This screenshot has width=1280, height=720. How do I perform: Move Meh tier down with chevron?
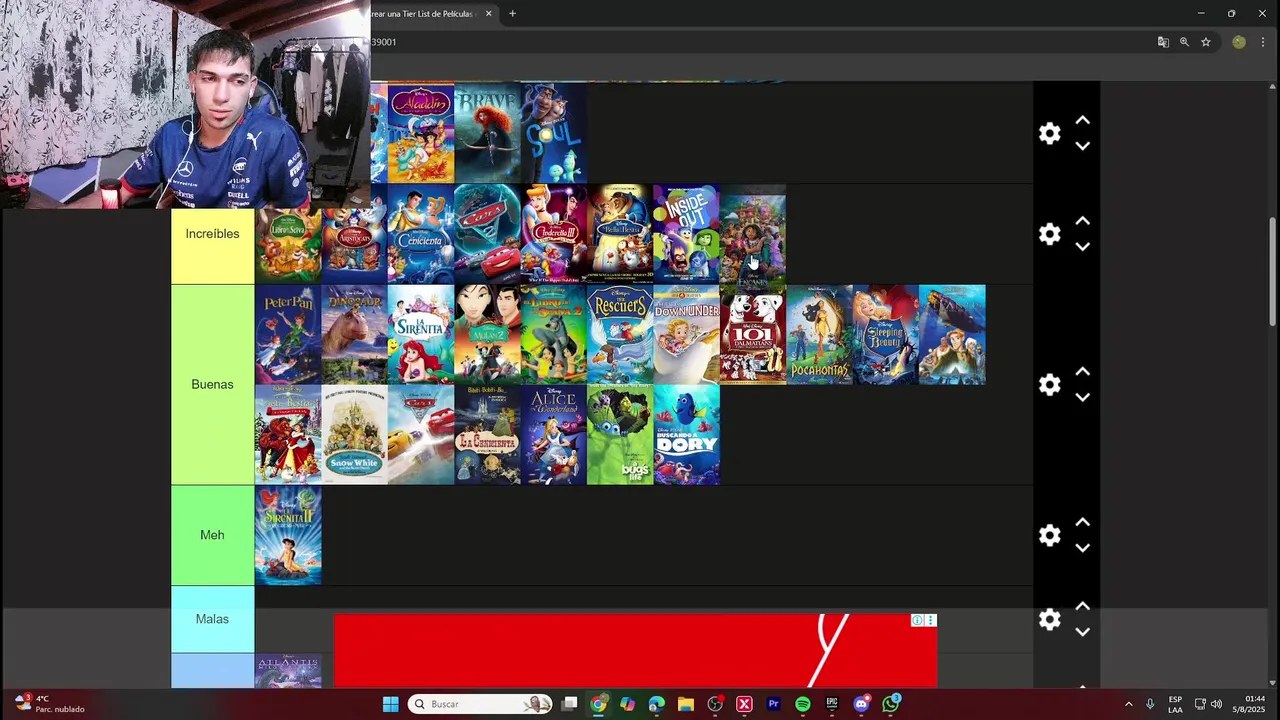click(1082, 548)
